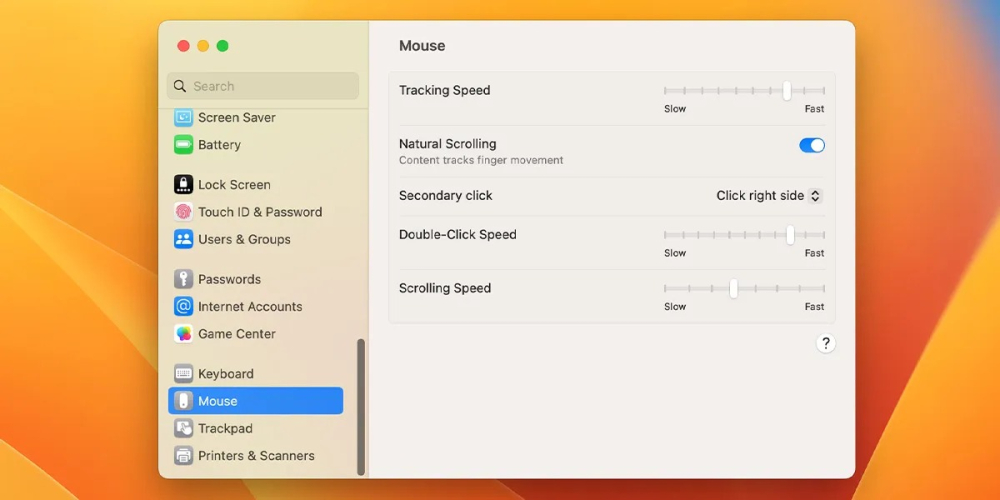Screen dimensions: 1000x500
Task: Click the Tracking Speed slider track
Action: (x=744, y=91)
